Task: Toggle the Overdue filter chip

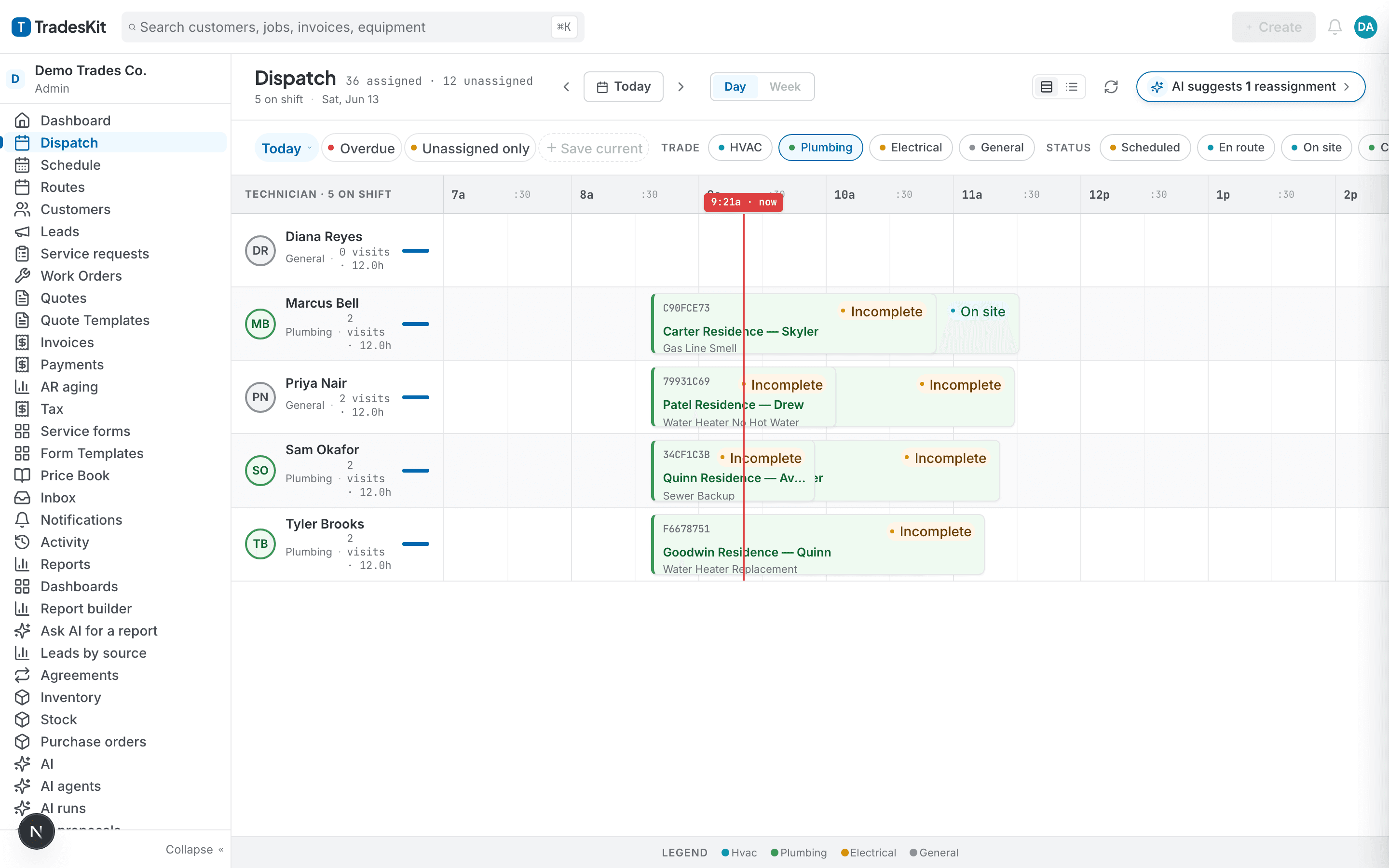Action: pos(362,148)
